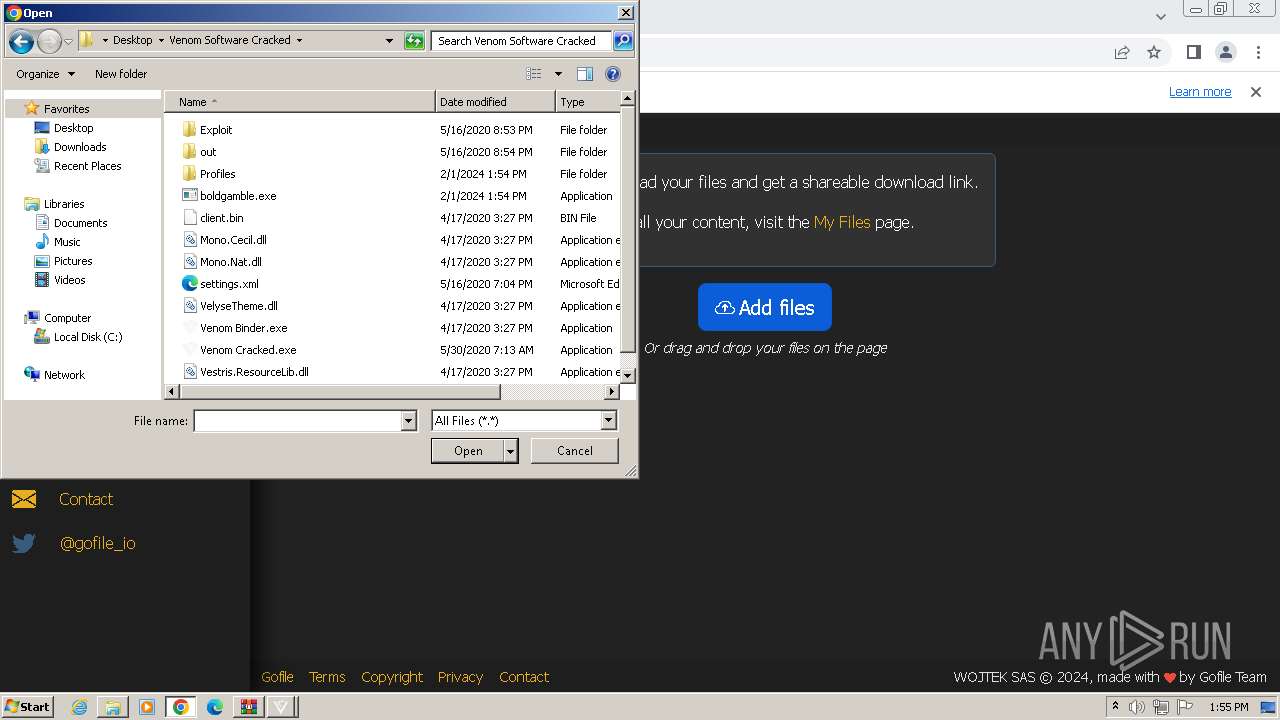Select Favorites in the navigation pane
Screen dimensions: 1280x720
(66, 109)
